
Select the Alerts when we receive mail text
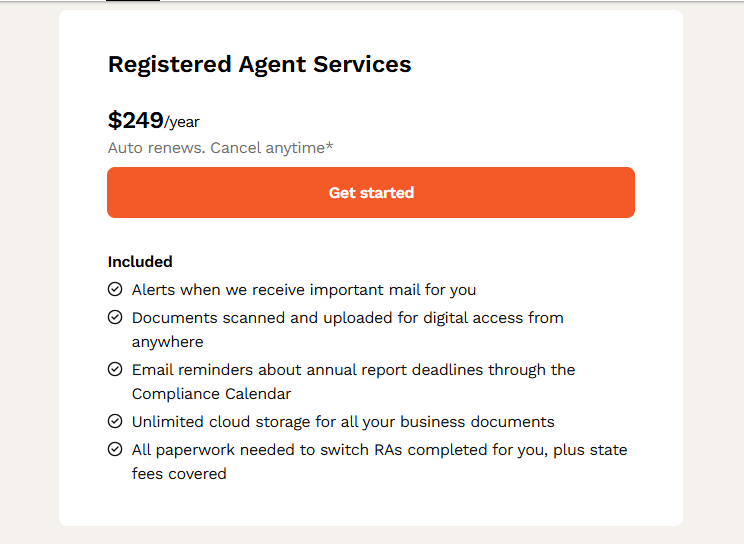[304, 290]
